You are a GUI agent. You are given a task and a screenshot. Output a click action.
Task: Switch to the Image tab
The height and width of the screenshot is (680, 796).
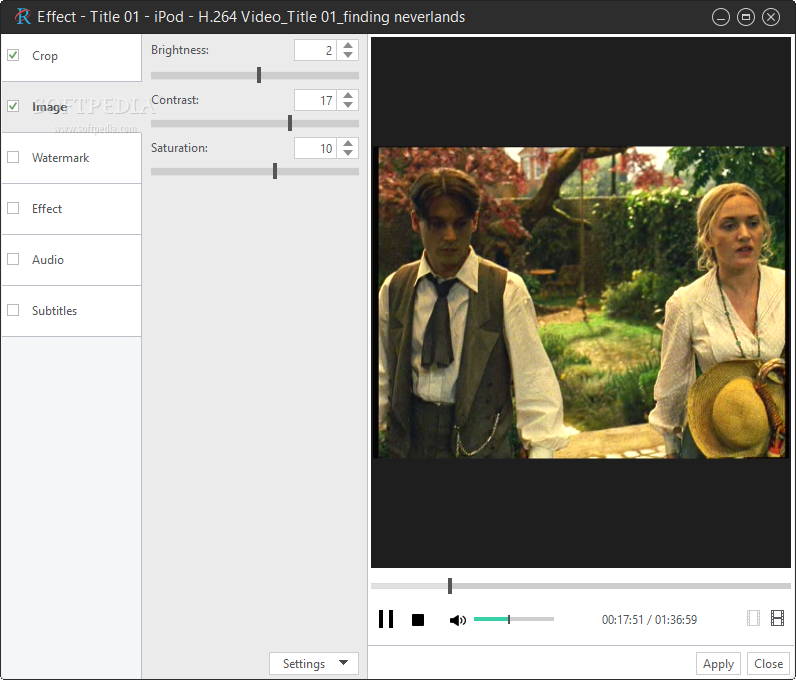[72, 107]
